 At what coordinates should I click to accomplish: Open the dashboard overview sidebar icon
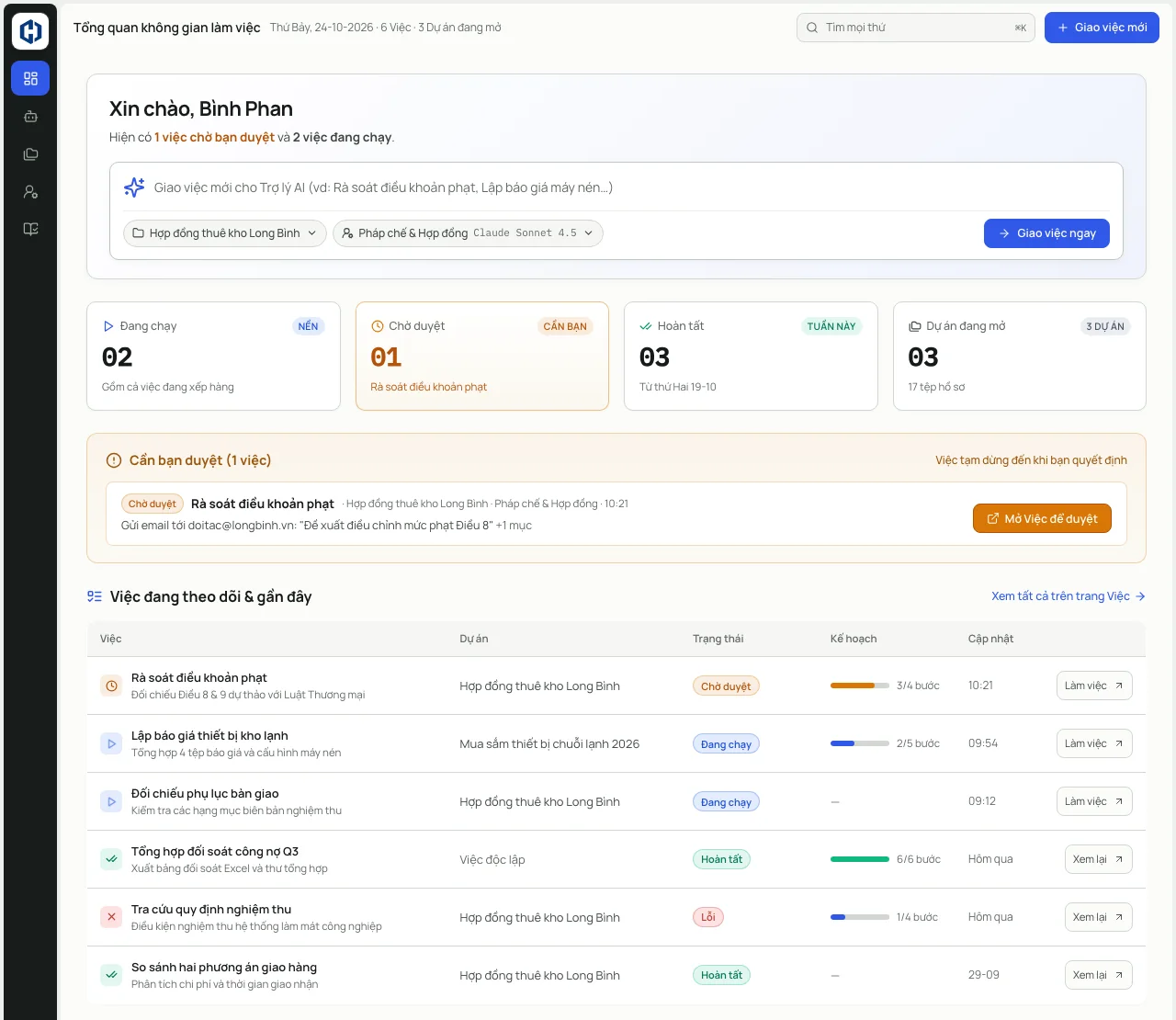[30, 79]
